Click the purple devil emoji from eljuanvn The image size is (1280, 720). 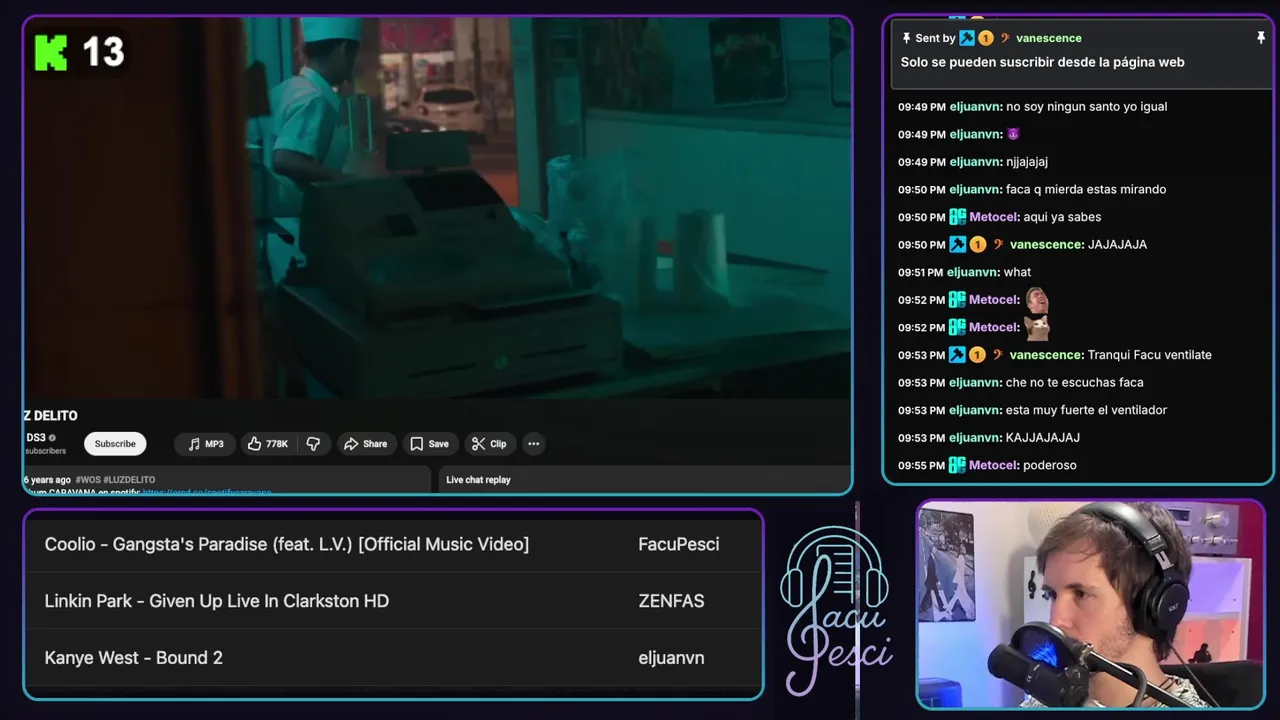click(1013, 134)
